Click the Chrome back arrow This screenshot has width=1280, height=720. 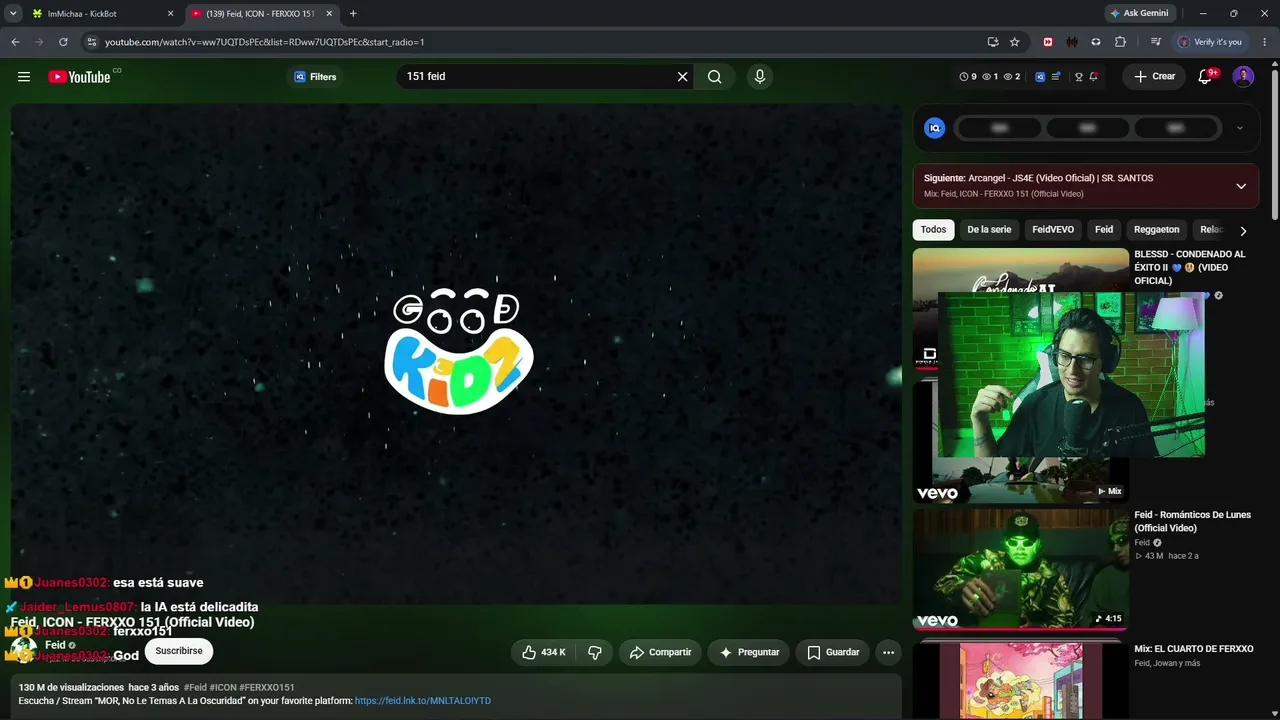click(x=15, y=42)
